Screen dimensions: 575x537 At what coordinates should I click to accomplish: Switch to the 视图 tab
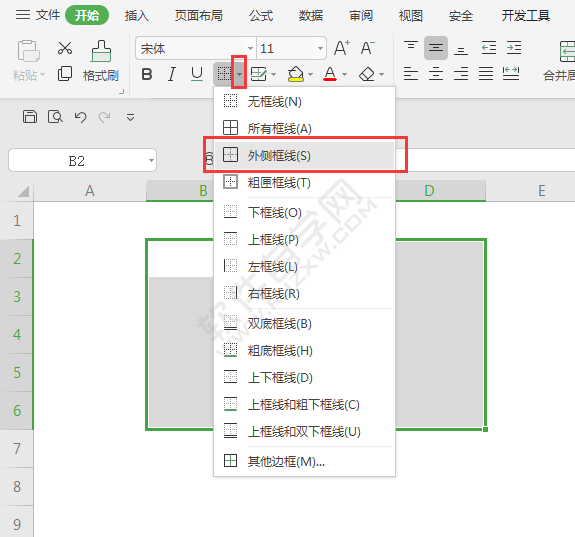point(411,15)
